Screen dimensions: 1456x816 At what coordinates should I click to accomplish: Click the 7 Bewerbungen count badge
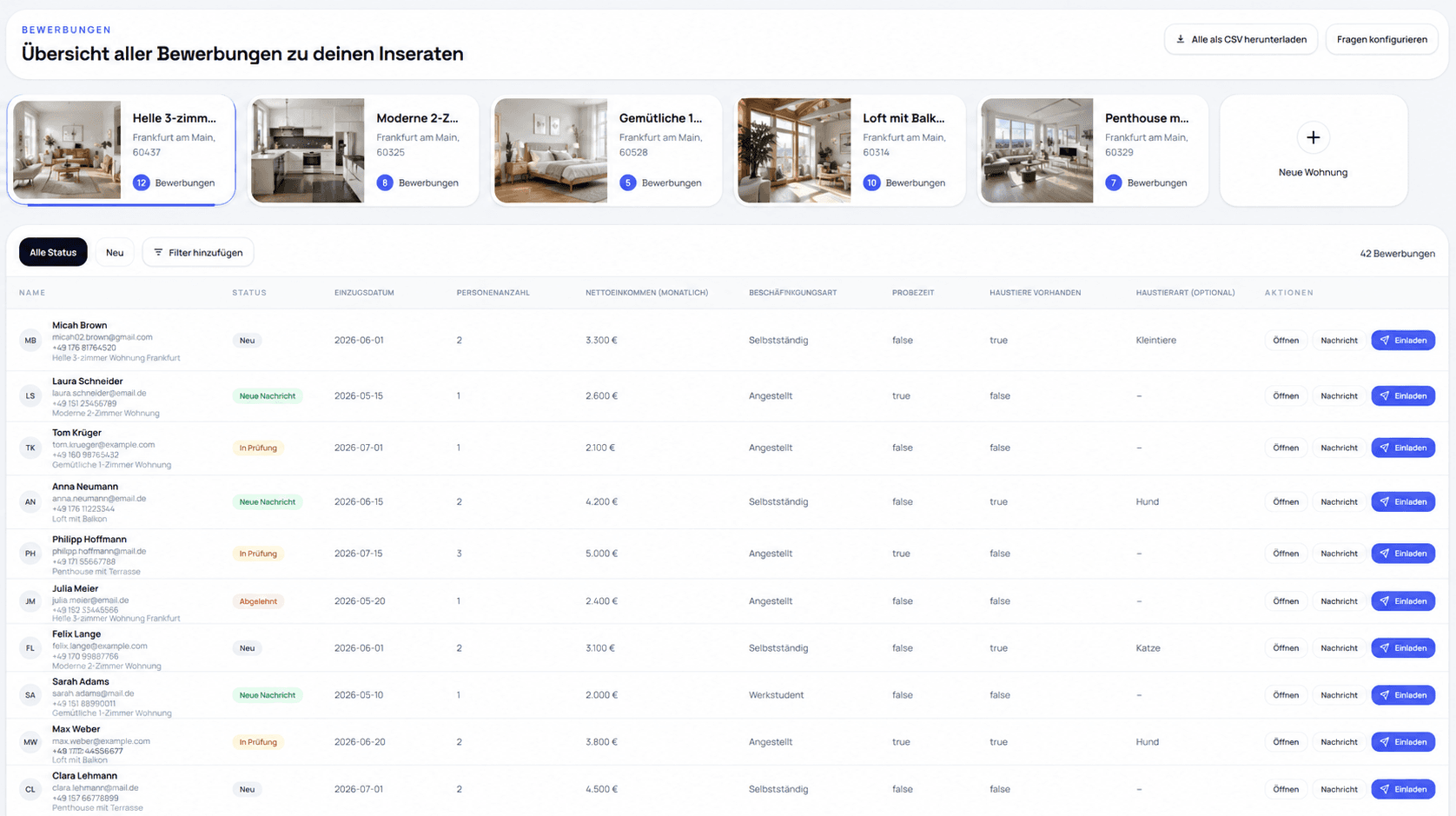click(1114, 182)
